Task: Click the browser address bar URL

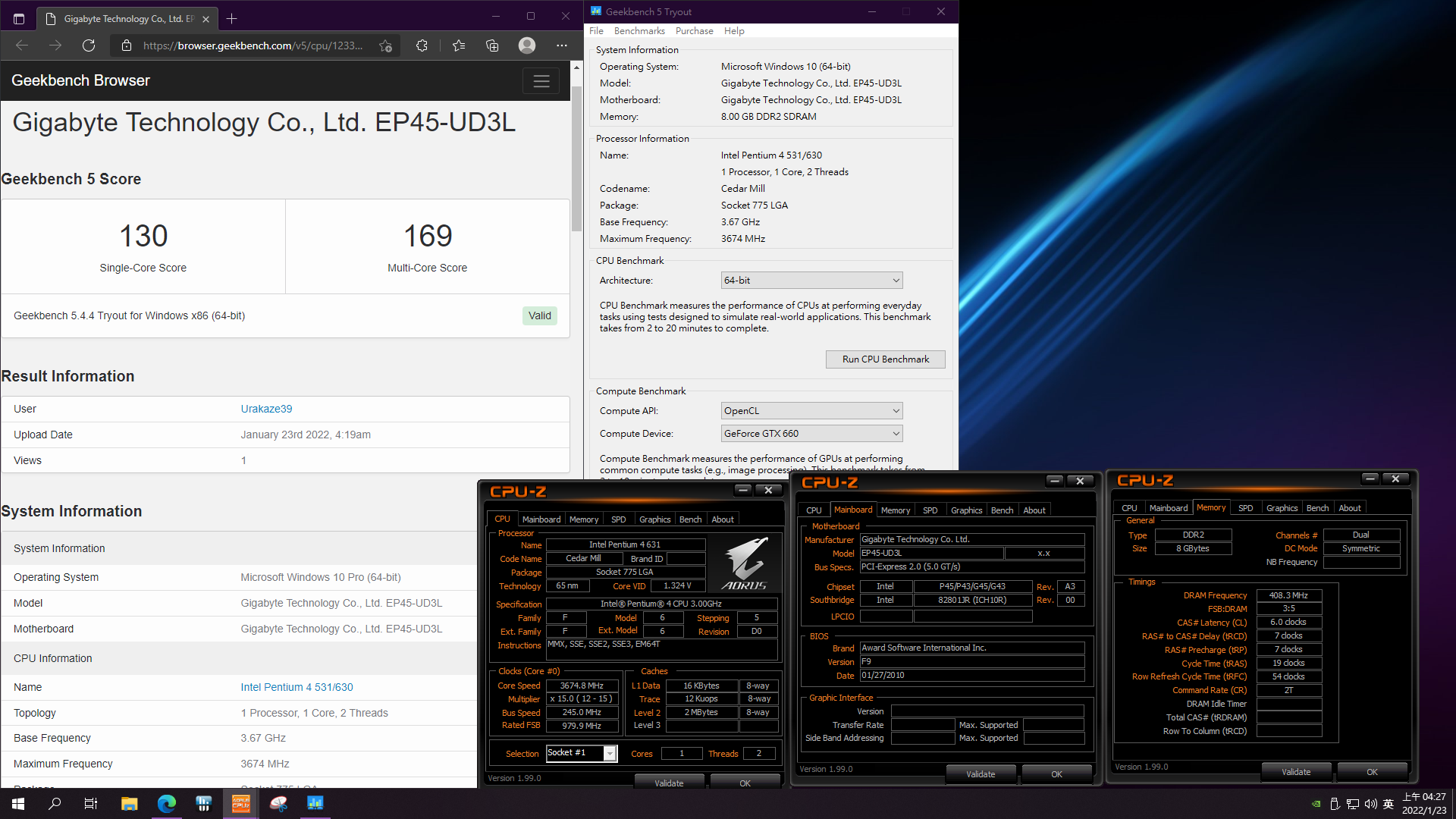Action: click(x=253, y=45)
